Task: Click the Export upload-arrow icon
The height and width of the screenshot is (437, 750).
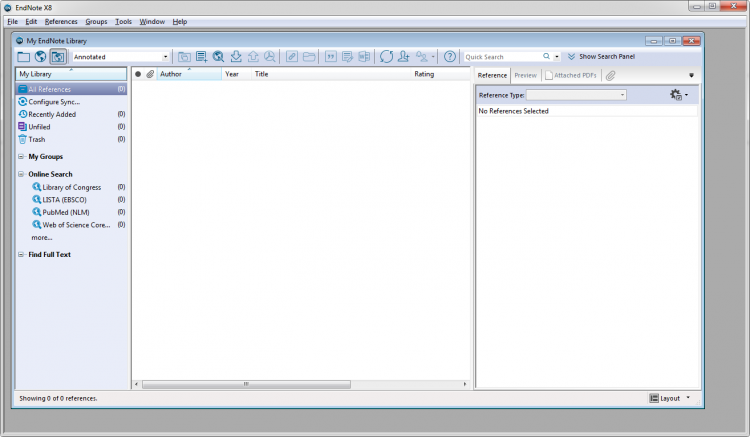Action: (253, 57)
